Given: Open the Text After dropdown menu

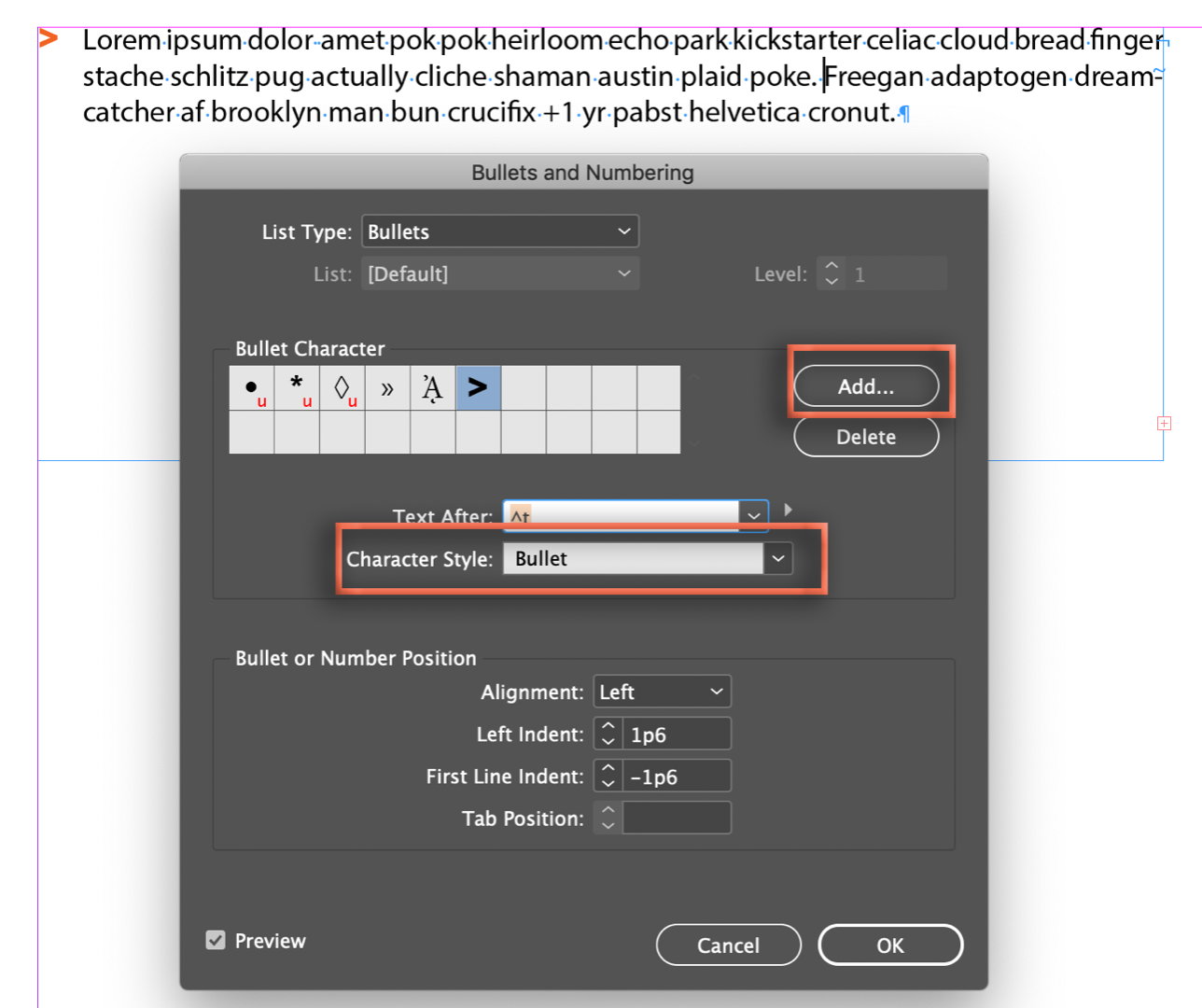Looking at the screenshot, I should click(x=752, y=514).
